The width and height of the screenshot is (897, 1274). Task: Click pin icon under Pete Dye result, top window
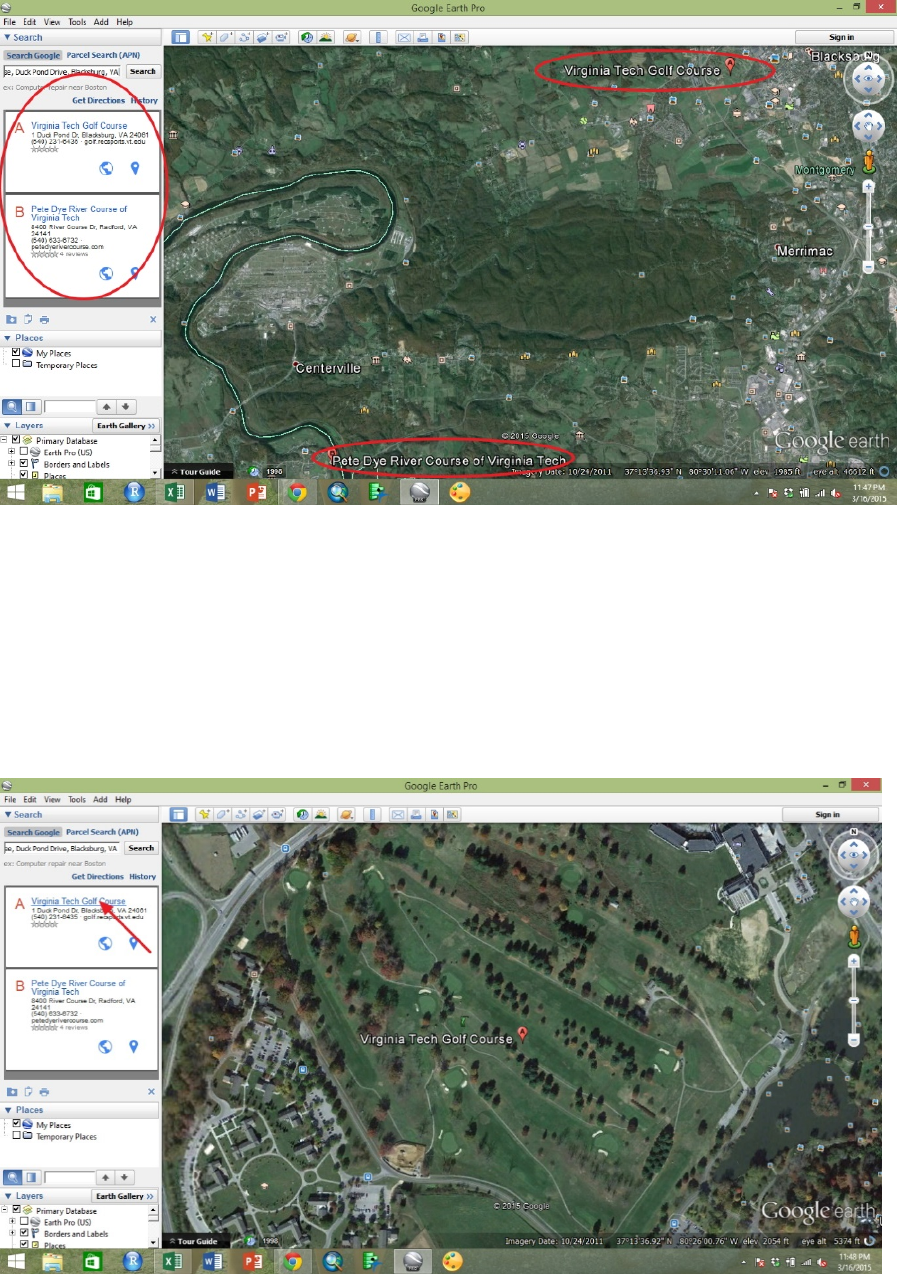click(134, 273)
